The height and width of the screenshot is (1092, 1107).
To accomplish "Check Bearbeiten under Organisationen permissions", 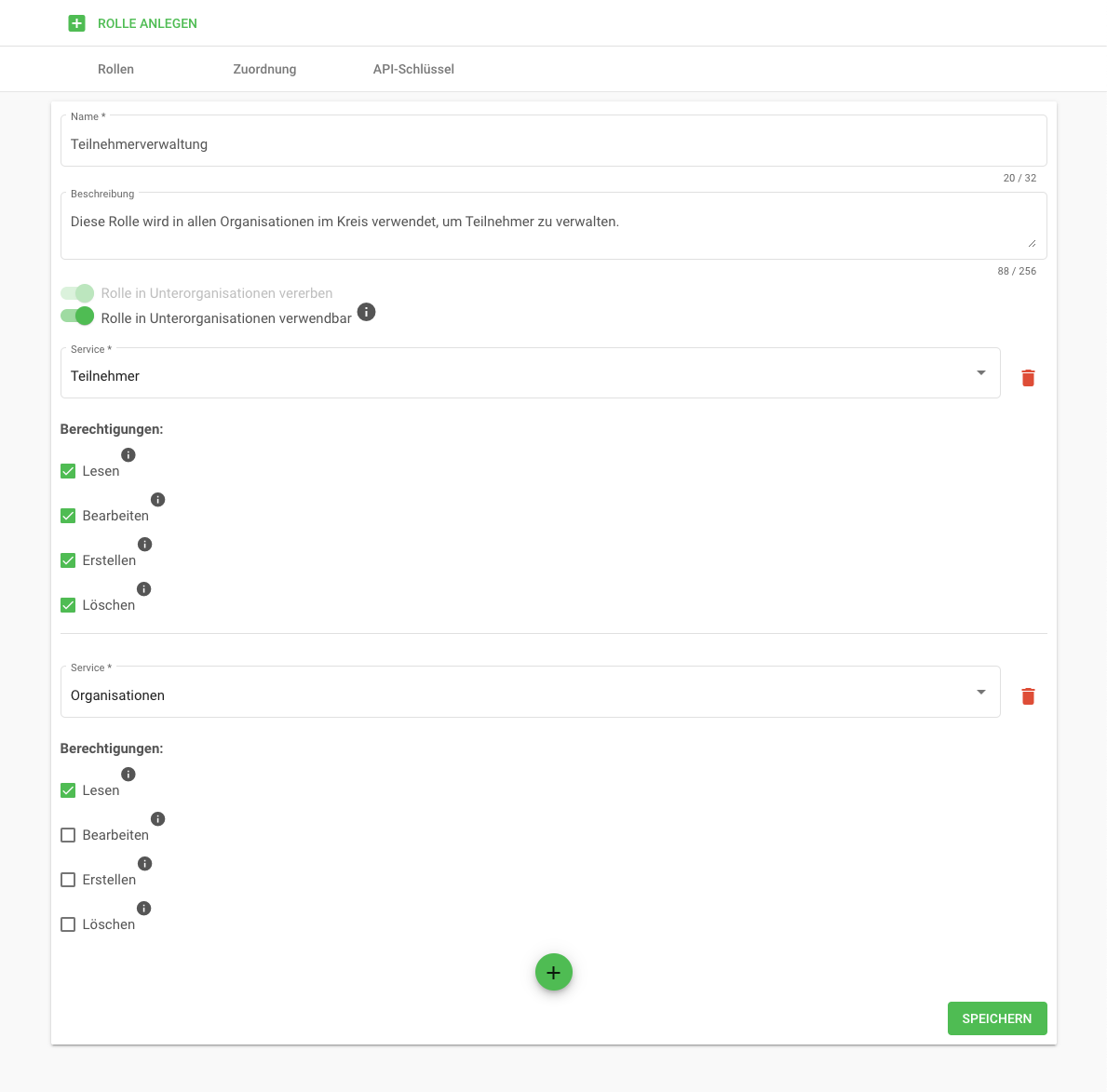I will pyautogui.click(x=68, y=835).
